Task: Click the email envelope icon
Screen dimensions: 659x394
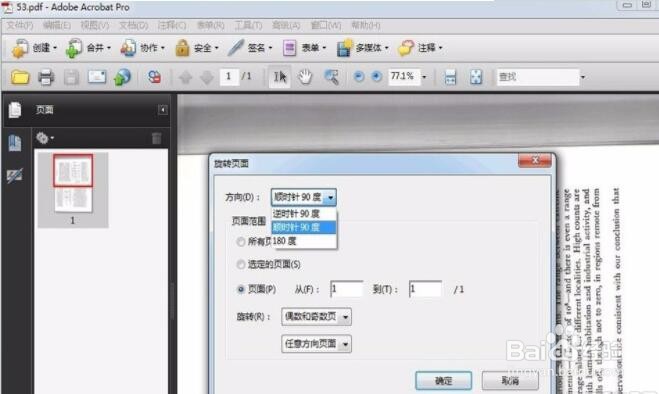Action: [x=97, y=77]
